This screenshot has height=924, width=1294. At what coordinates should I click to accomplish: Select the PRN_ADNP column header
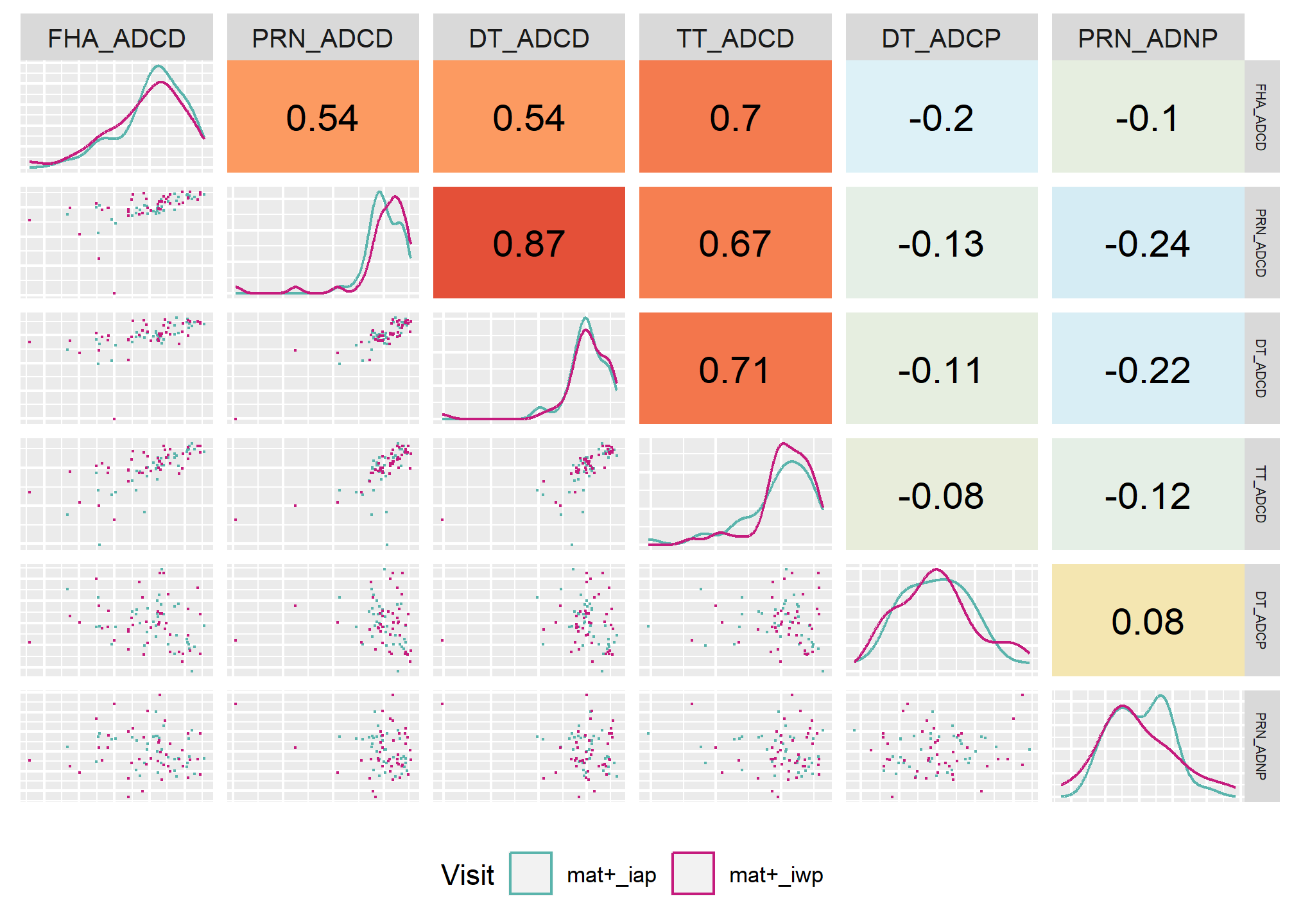[1148, 38]
